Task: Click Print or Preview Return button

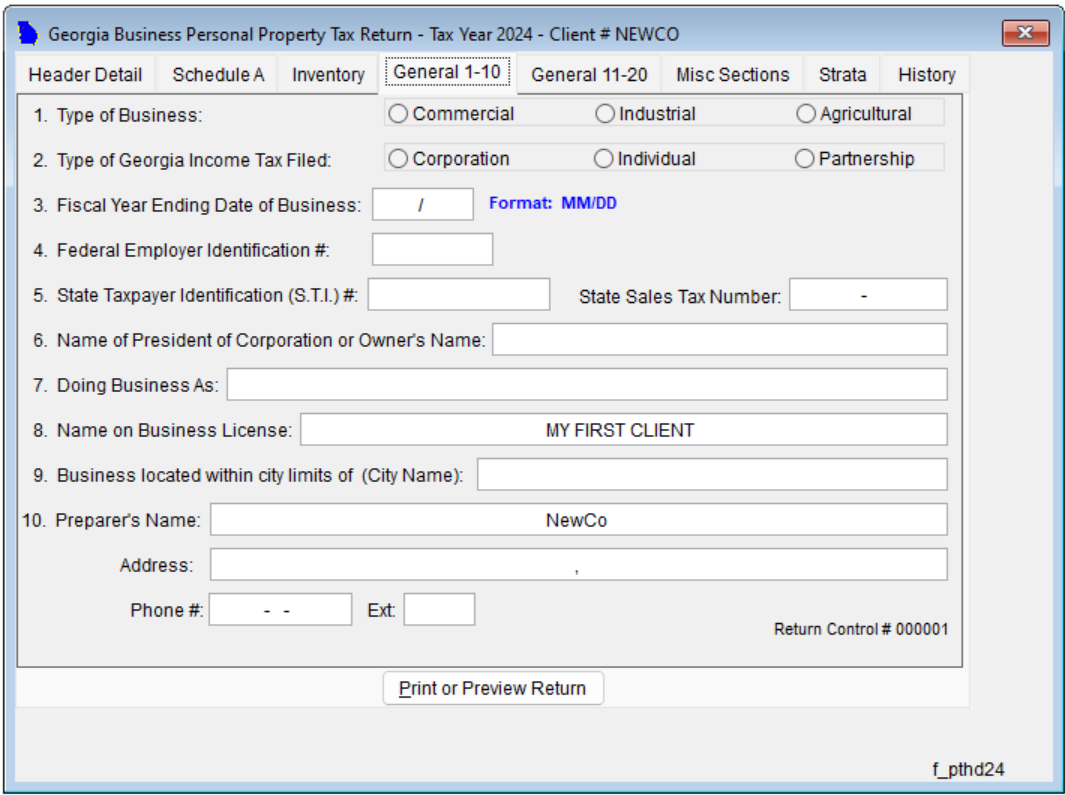Action: click(x=493, y=688)
